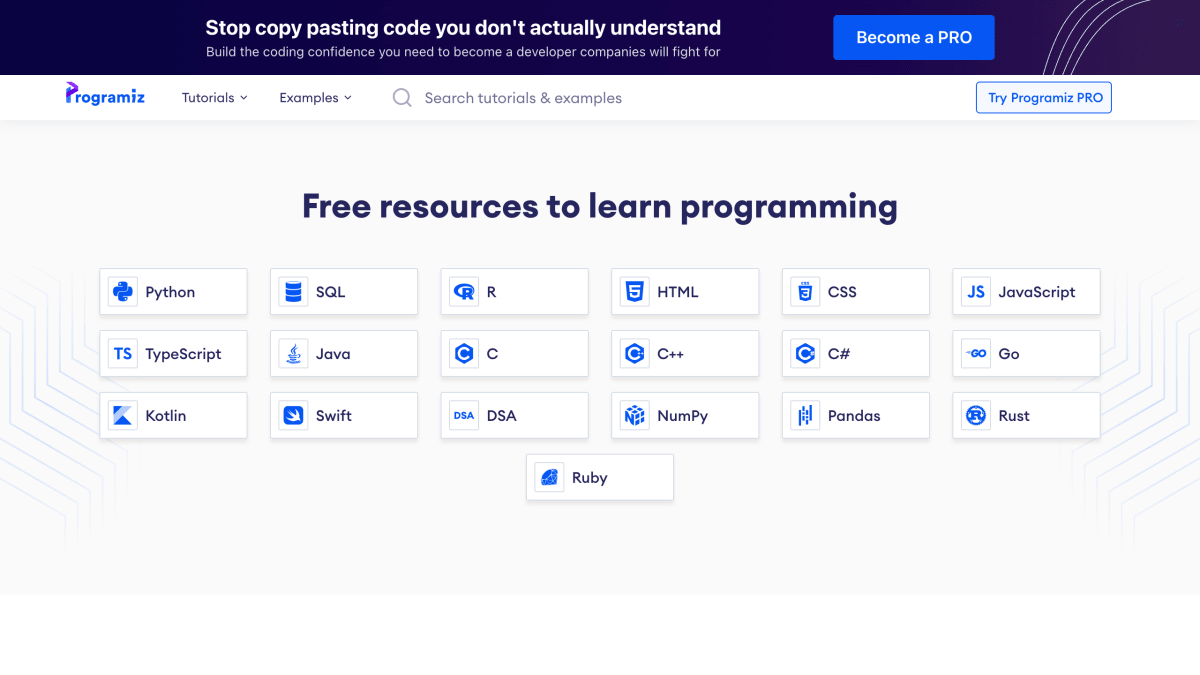The height and width of the screenshot is (675, 1200).
Task: Click the CSS3 shield icon
Action: 805,292
